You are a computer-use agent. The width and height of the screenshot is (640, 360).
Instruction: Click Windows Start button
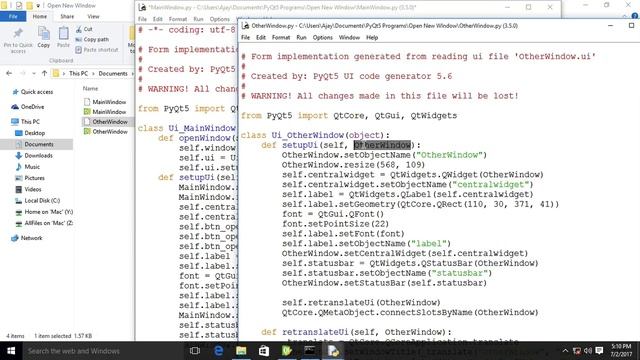(x=11, y=351)
